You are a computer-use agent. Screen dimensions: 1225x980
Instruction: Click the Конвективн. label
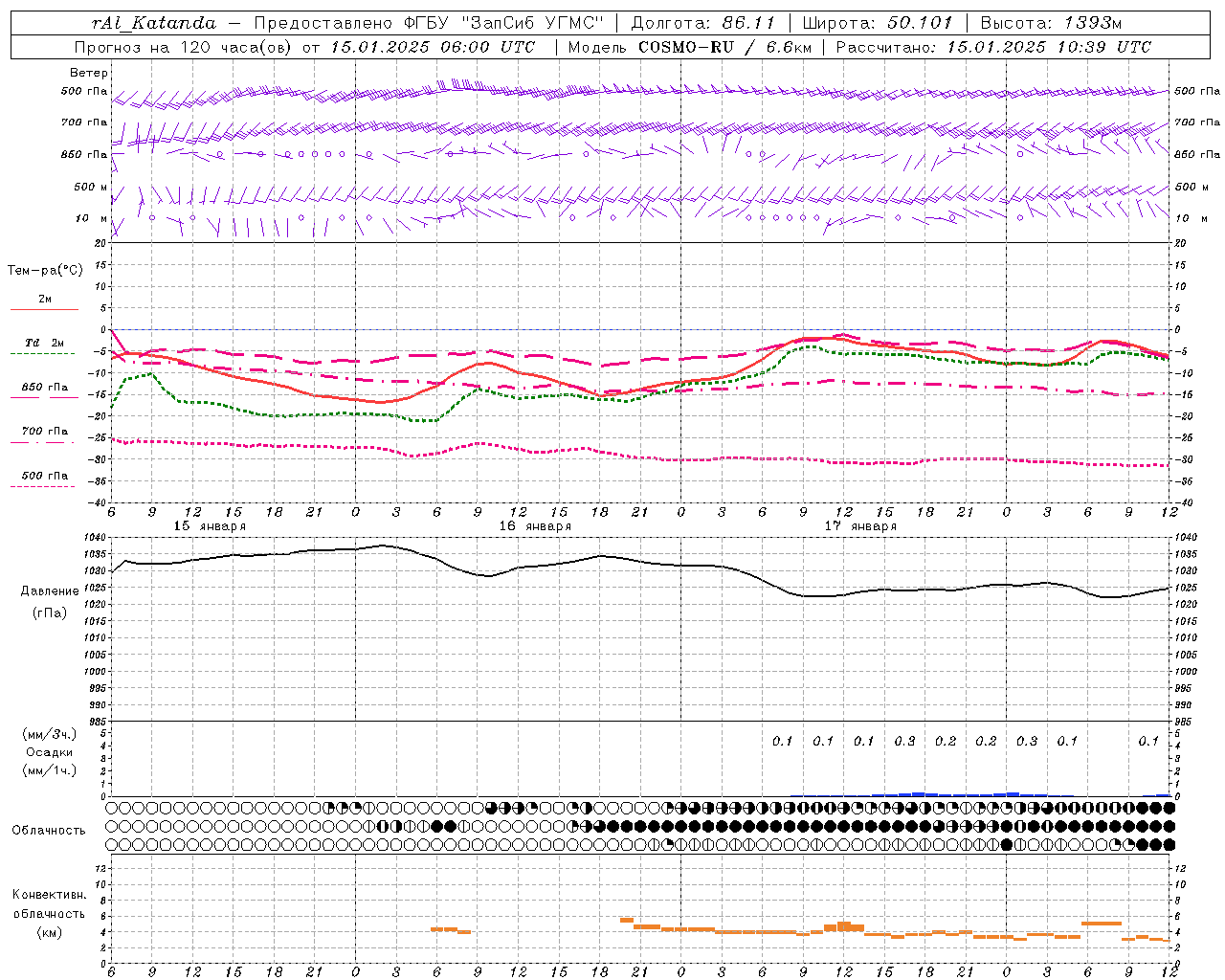(x=50, y=894)
